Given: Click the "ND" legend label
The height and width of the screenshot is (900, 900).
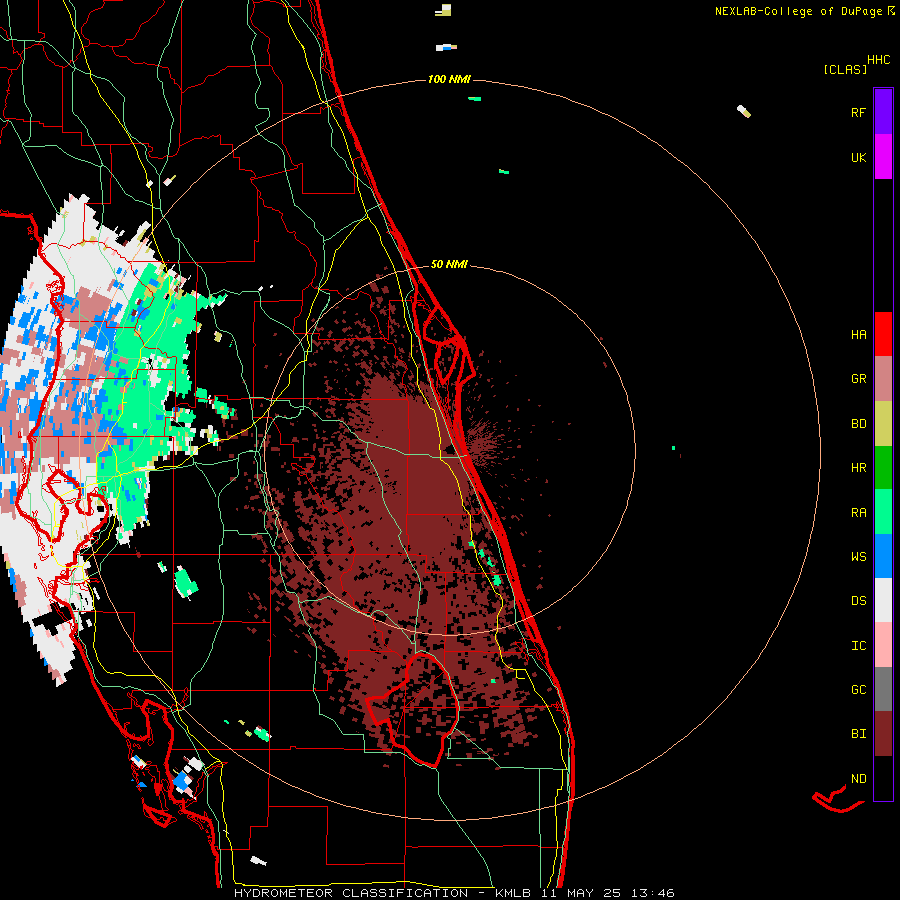Looking at the screenshot, I should tap(858, 779).
